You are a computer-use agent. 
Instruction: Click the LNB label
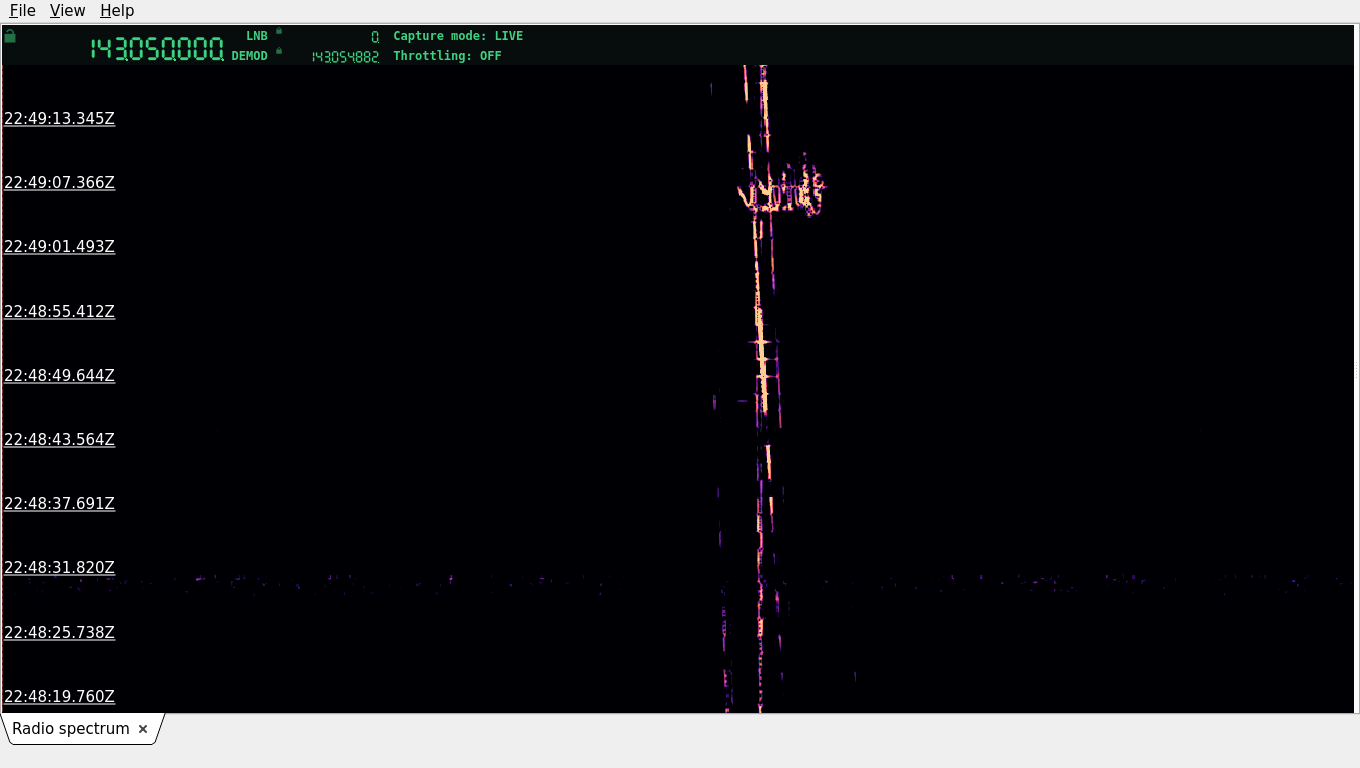pos(257,36)
